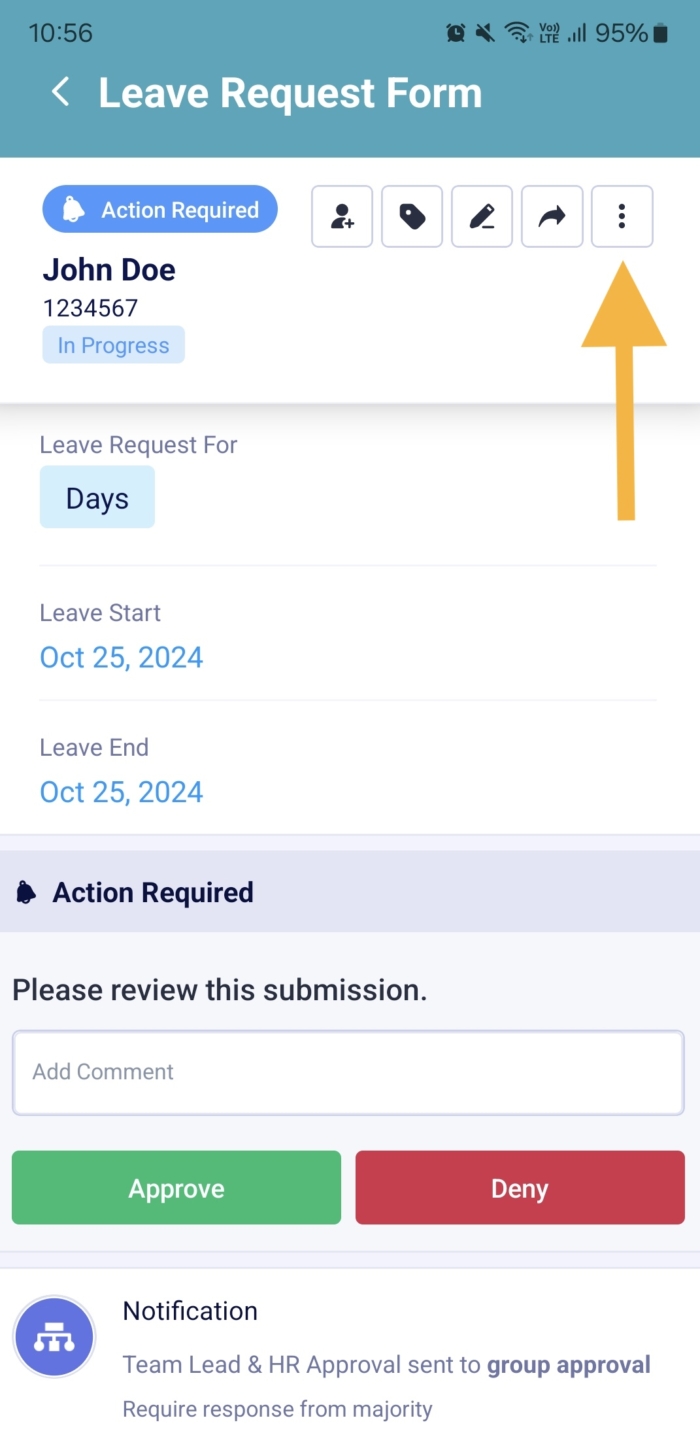This screenshot has width=700, height=1433.
Task: Open the group approval link
Action: point(568,1365)
